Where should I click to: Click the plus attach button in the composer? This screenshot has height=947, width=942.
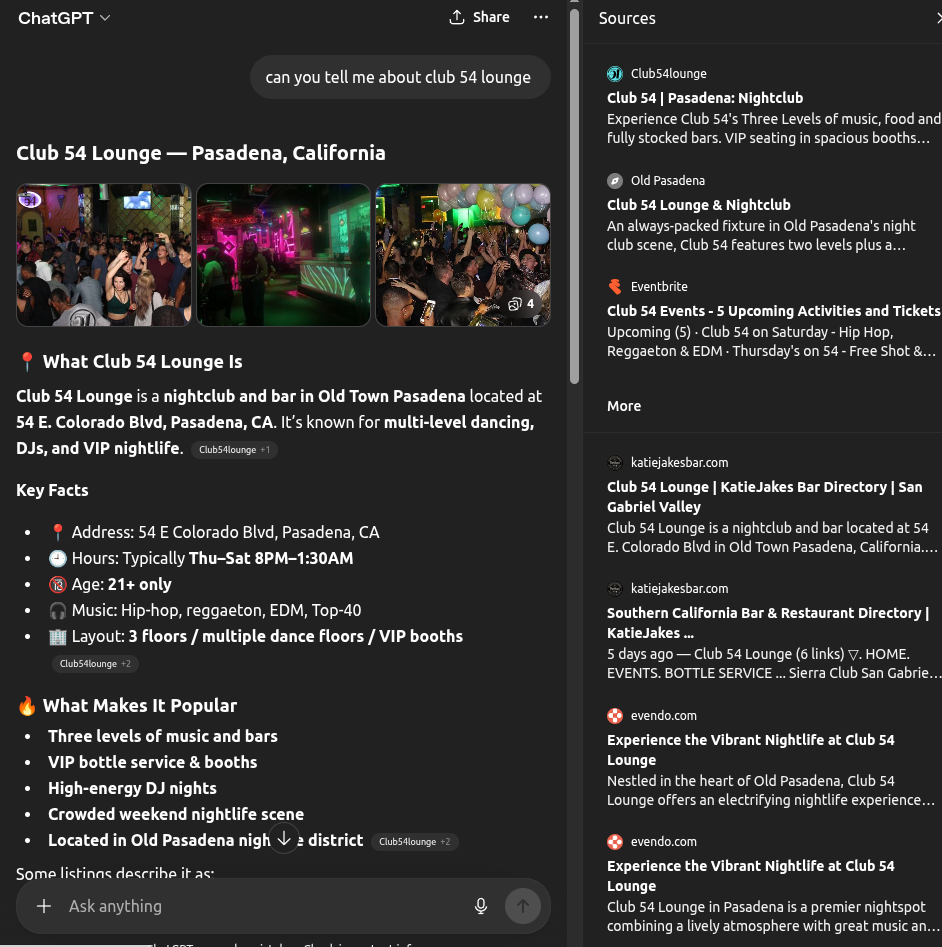coord(44,906)
